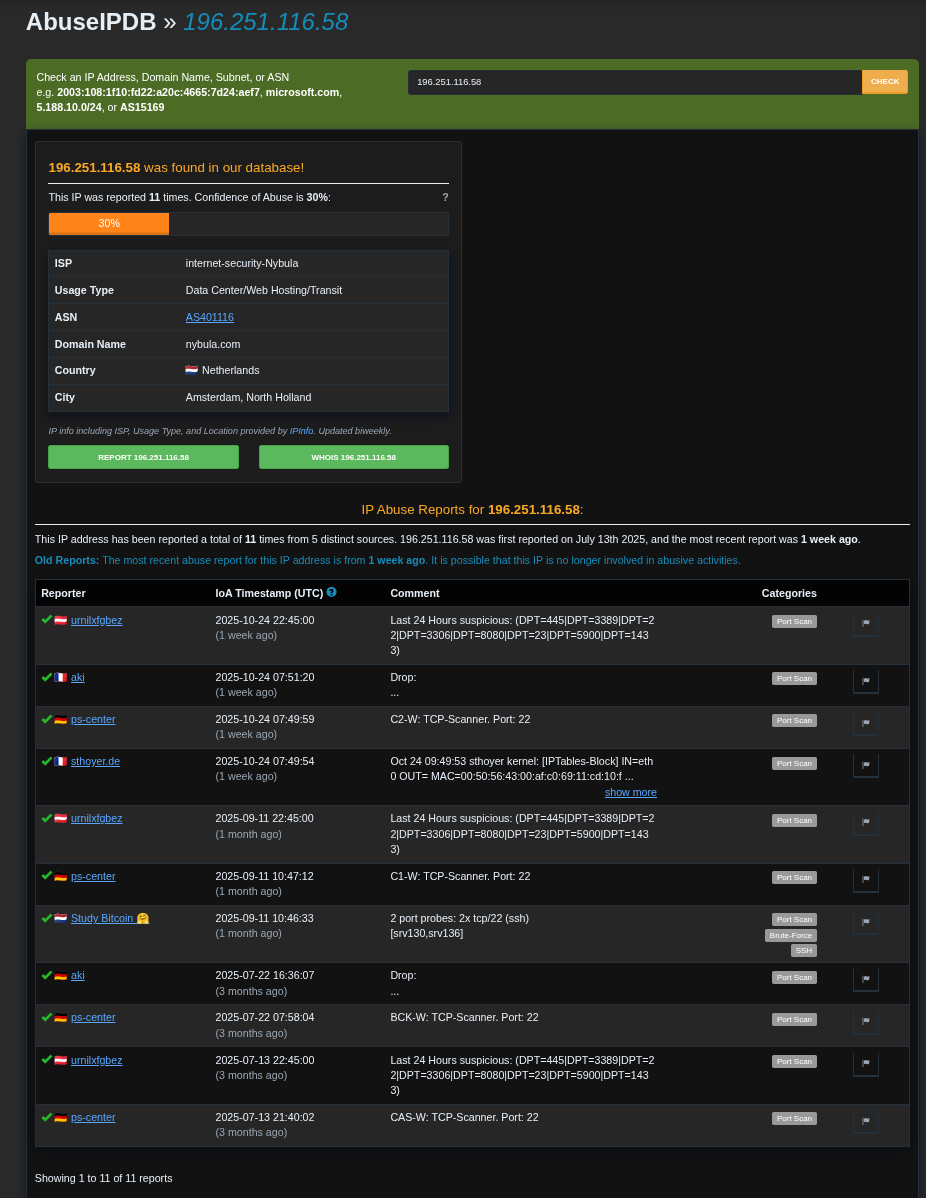Image resolution: width=926 pixels, height=1198 pixels.
Task: Open Study Bitcoin reporter profile
Action: click(102, 918)
